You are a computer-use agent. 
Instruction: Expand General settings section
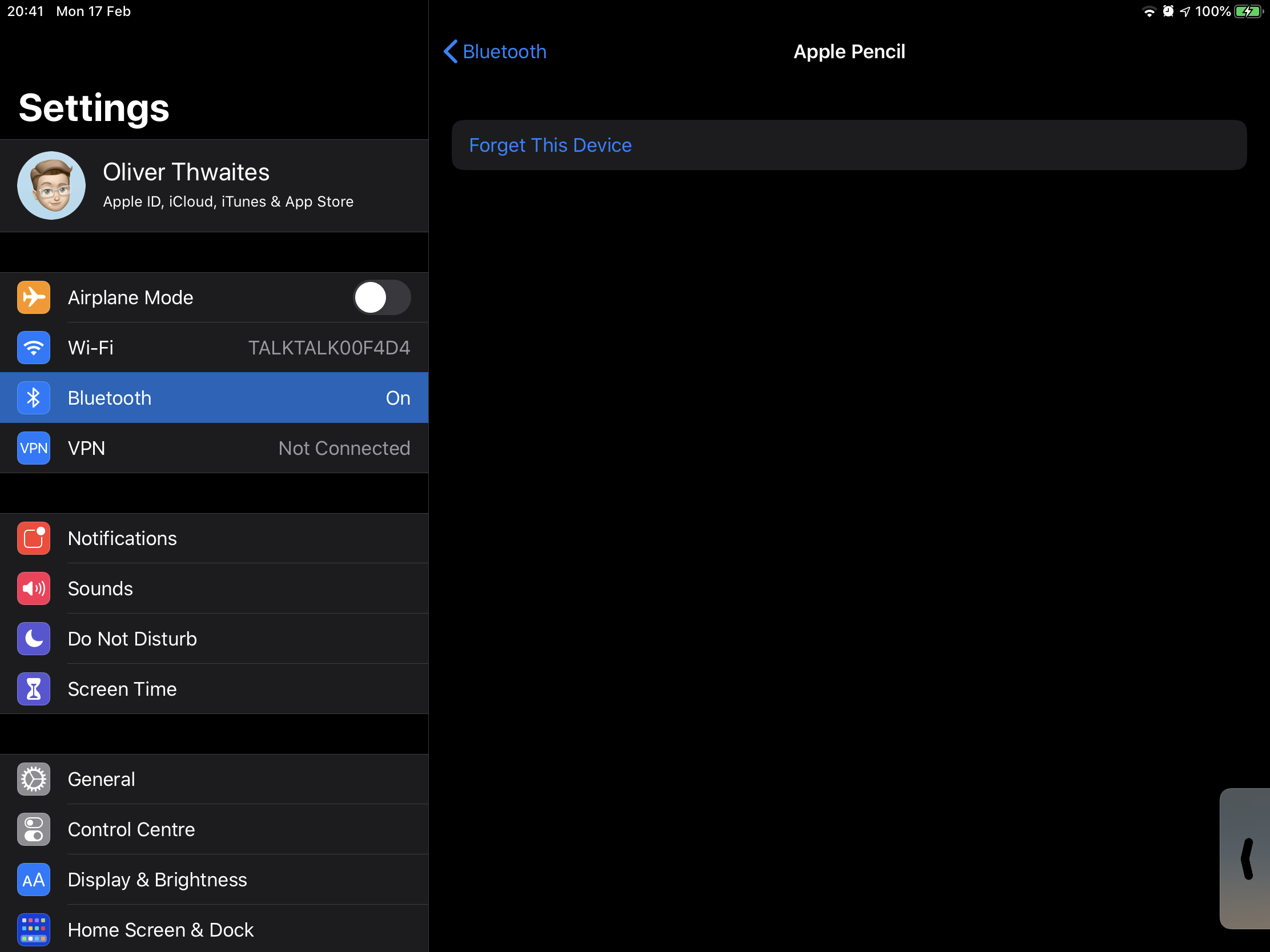pyautogui.click(x=213, y=779)
